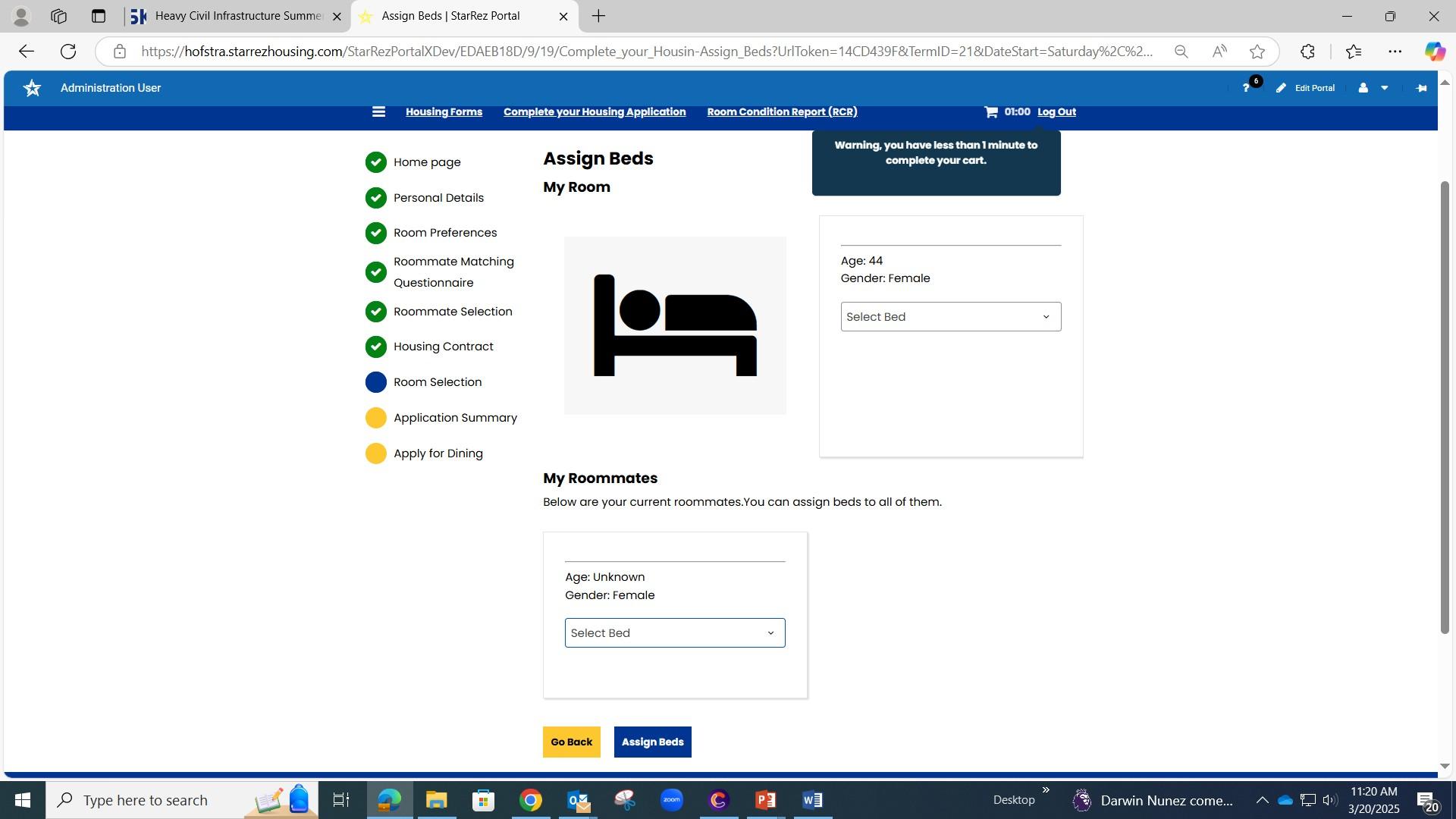Open PowerPoint from the taskbar
The height and width of the screenshot is (819, 1456).
tap(765, 800)
